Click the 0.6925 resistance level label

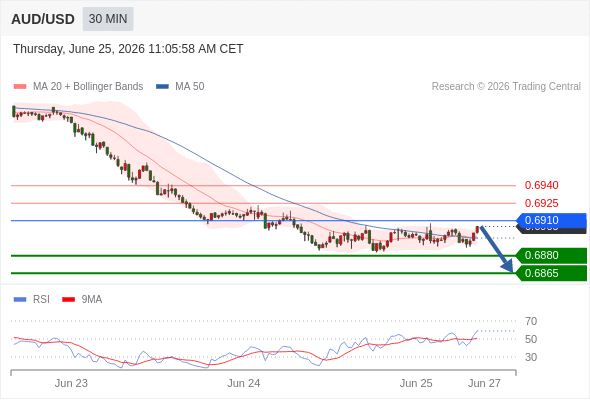click(541, 203)
